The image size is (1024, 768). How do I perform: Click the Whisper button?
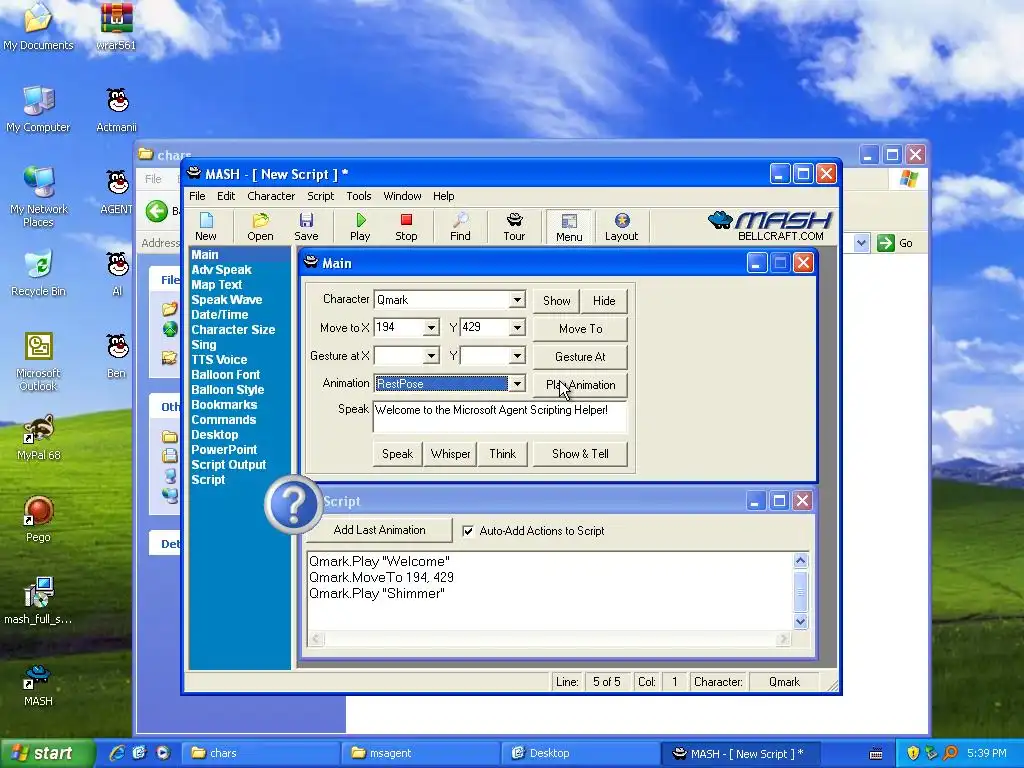coord(451,454)
